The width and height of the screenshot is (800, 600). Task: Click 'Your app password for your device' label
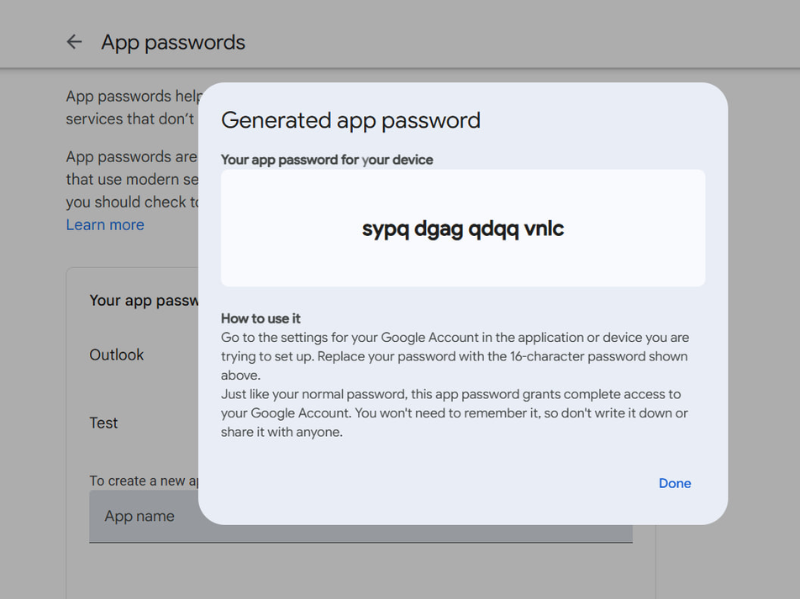327,159
